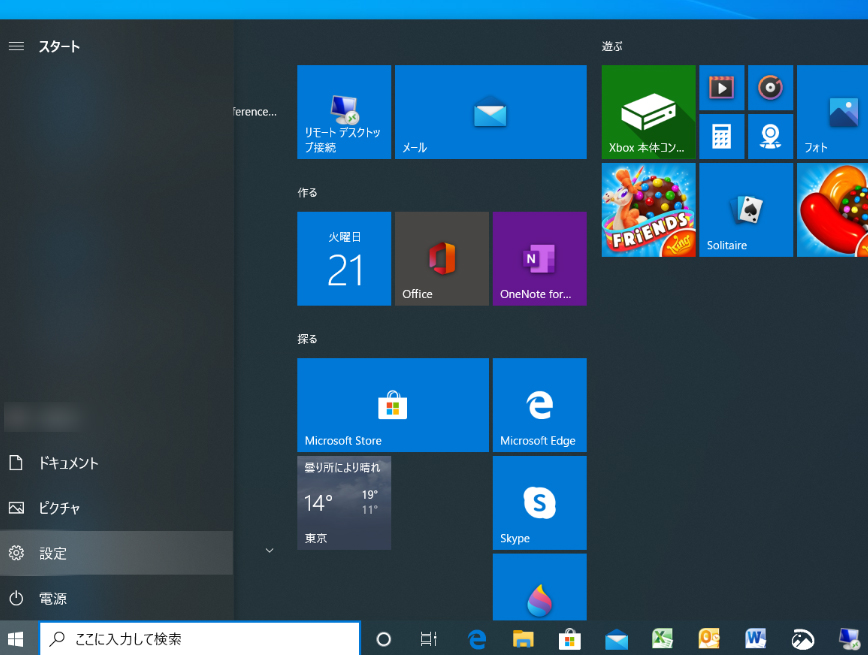Screen dimensions: 868x655
Task: Open the calendar tile showing 21
Action: [x=344, y=259]
